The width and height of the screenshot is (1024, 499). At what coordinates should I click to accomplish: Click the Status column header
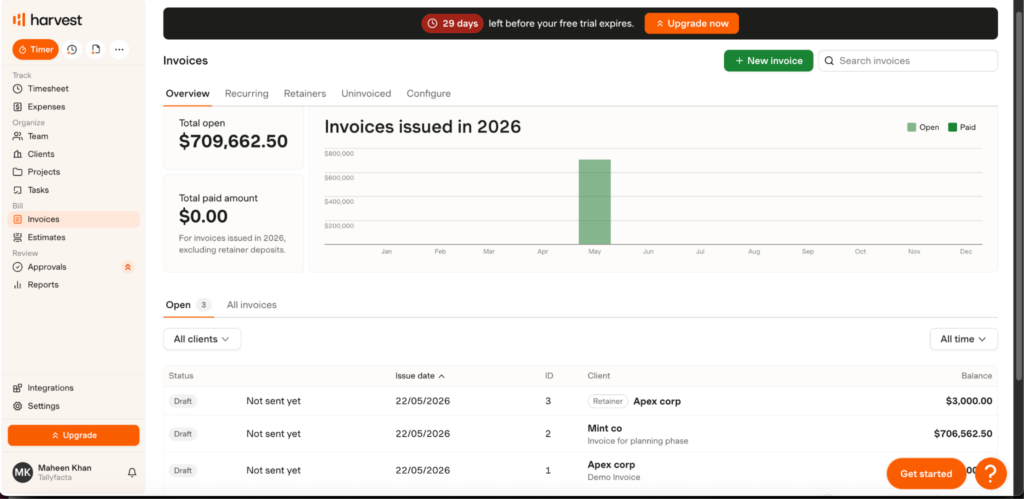coord(181,376)
